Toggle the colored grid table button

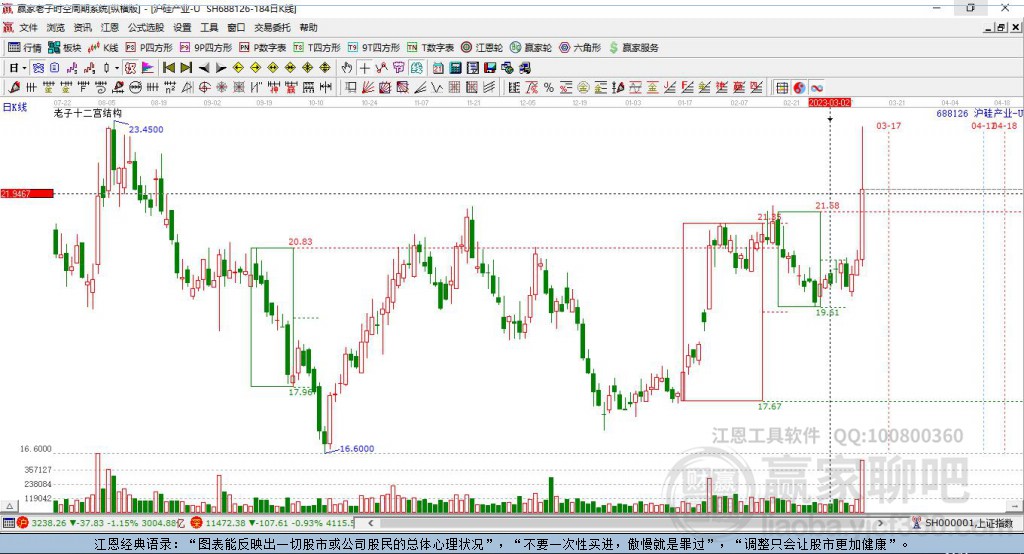[x=780, y=88]
